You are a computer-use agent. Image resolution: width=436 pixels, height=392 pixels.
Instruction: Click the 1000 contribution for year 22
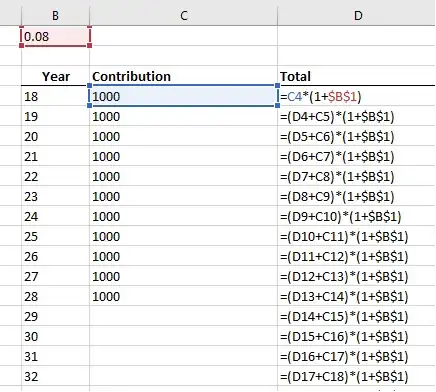(184, 176)
